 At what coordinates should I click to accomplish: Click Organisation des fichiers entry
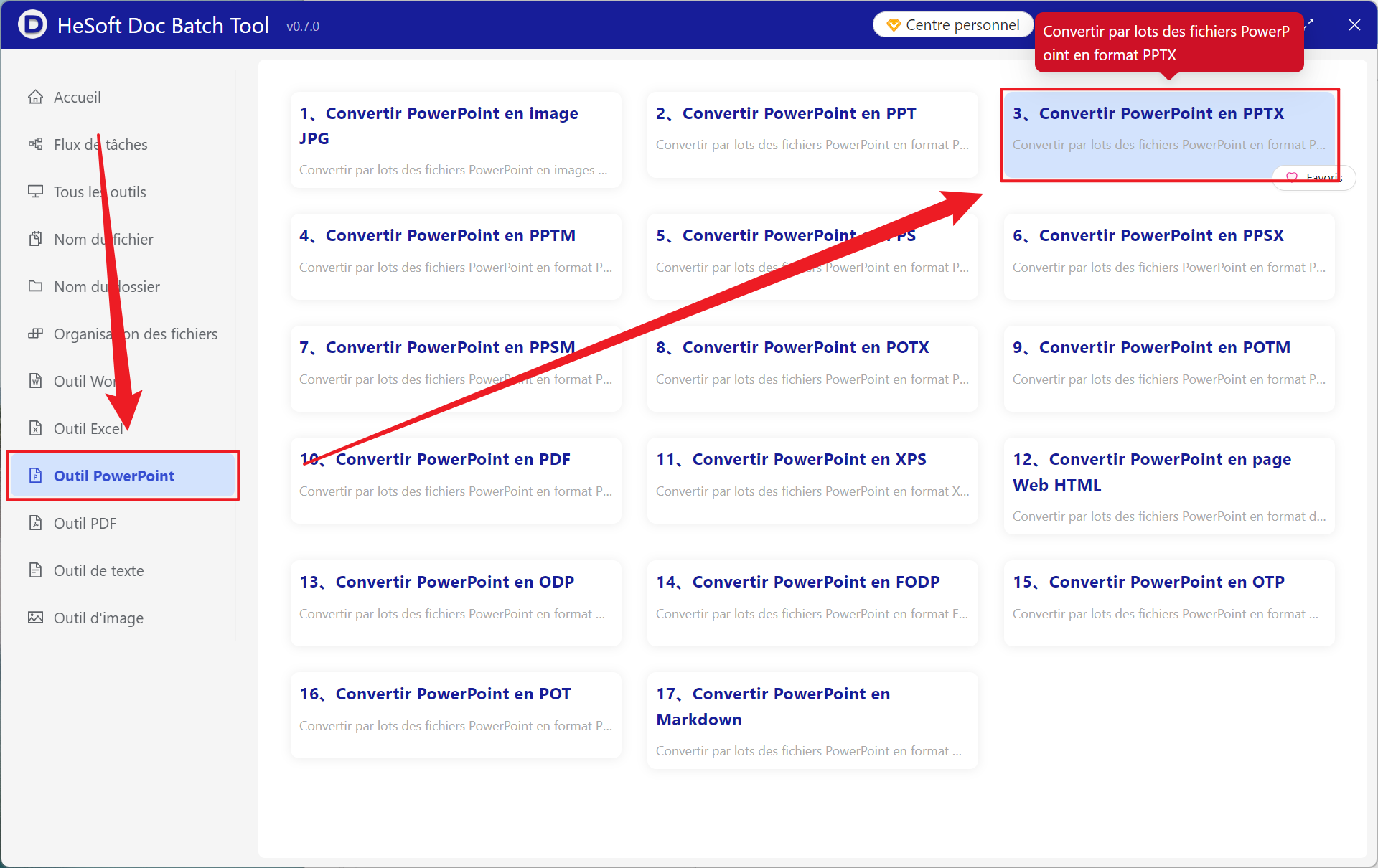(x=122, y=334)
